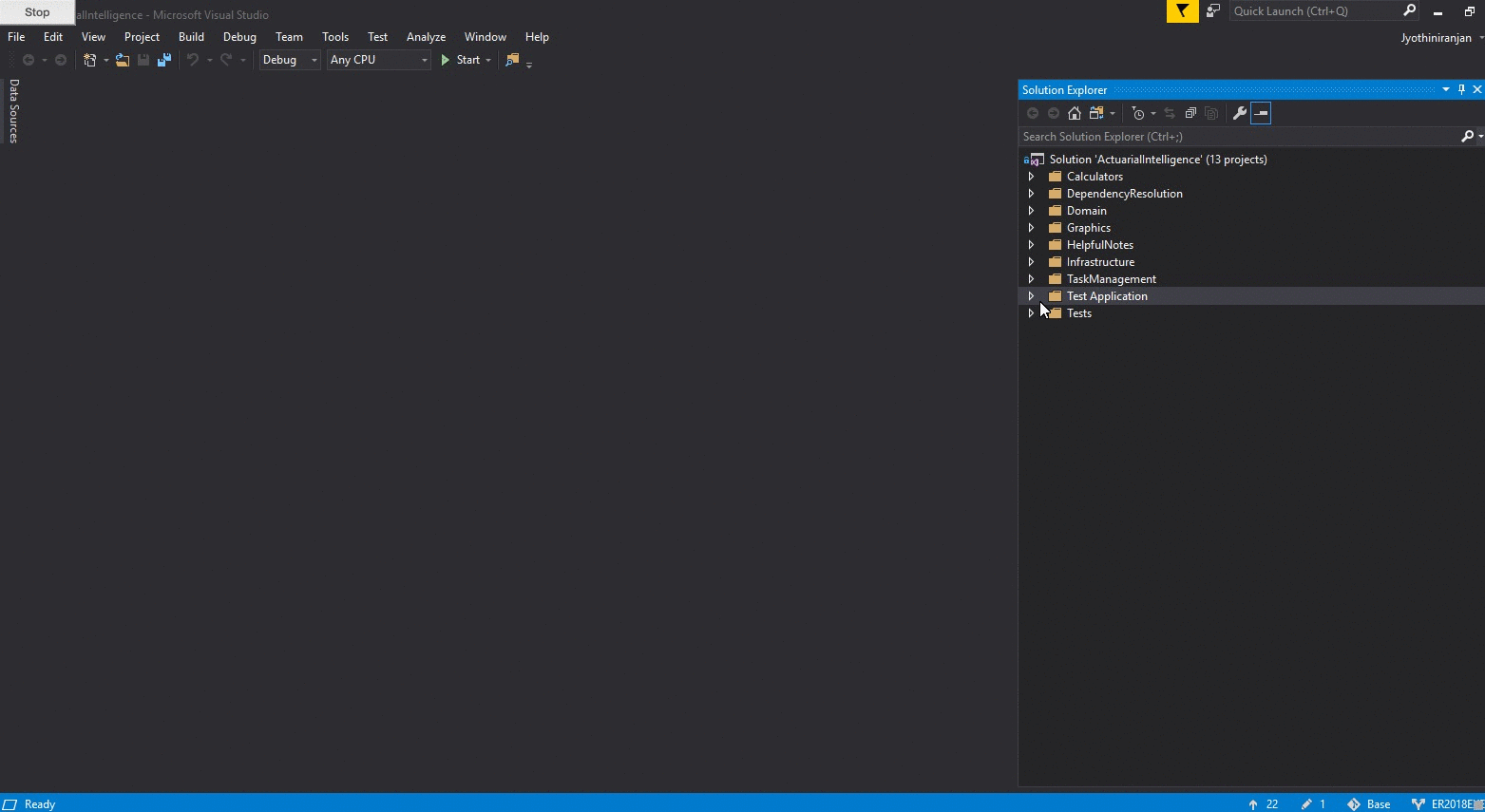Open the send feedback icon

pos(1213,11)
